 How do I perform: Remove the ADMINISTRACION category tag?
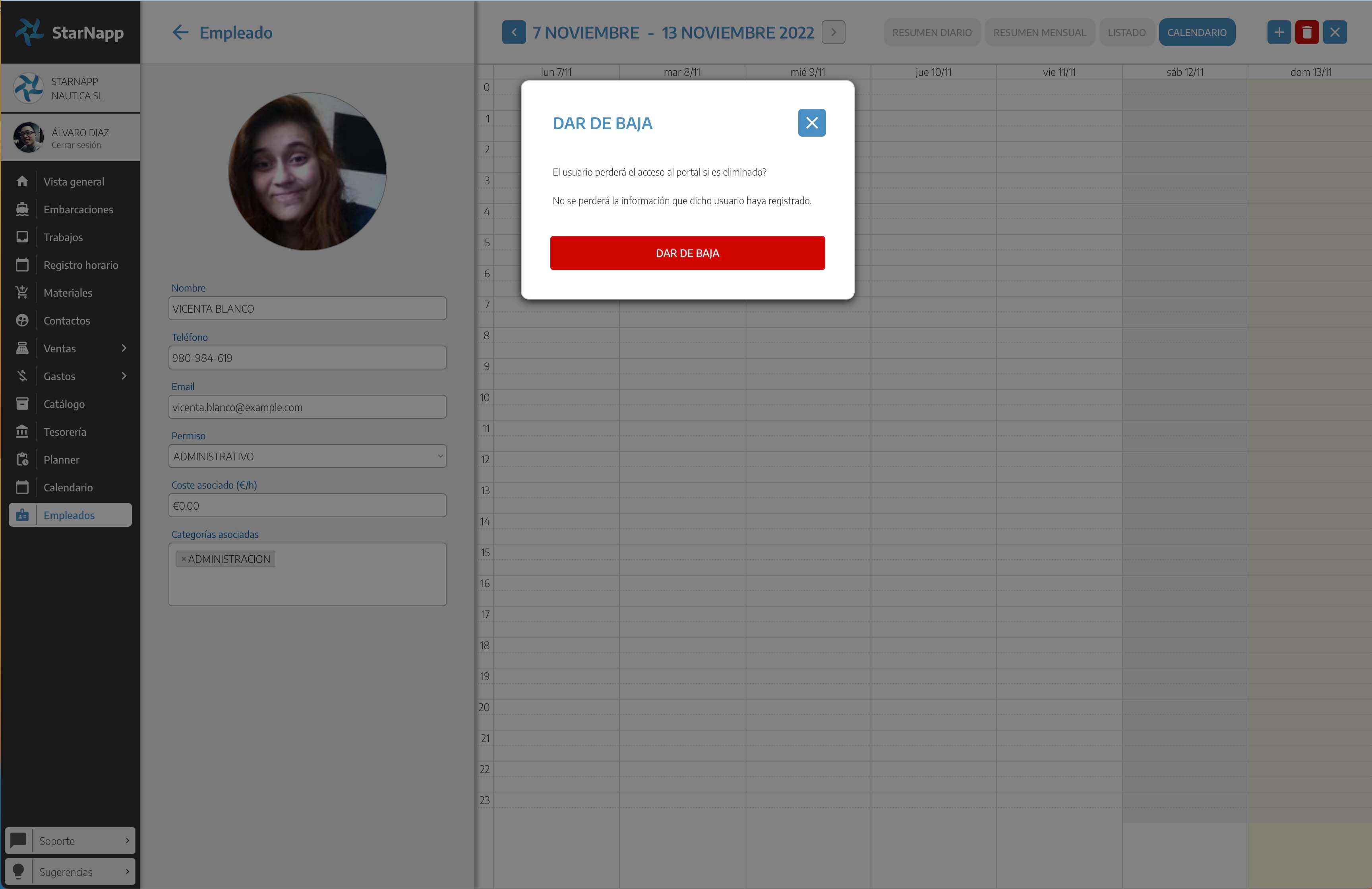pos(183,559)
